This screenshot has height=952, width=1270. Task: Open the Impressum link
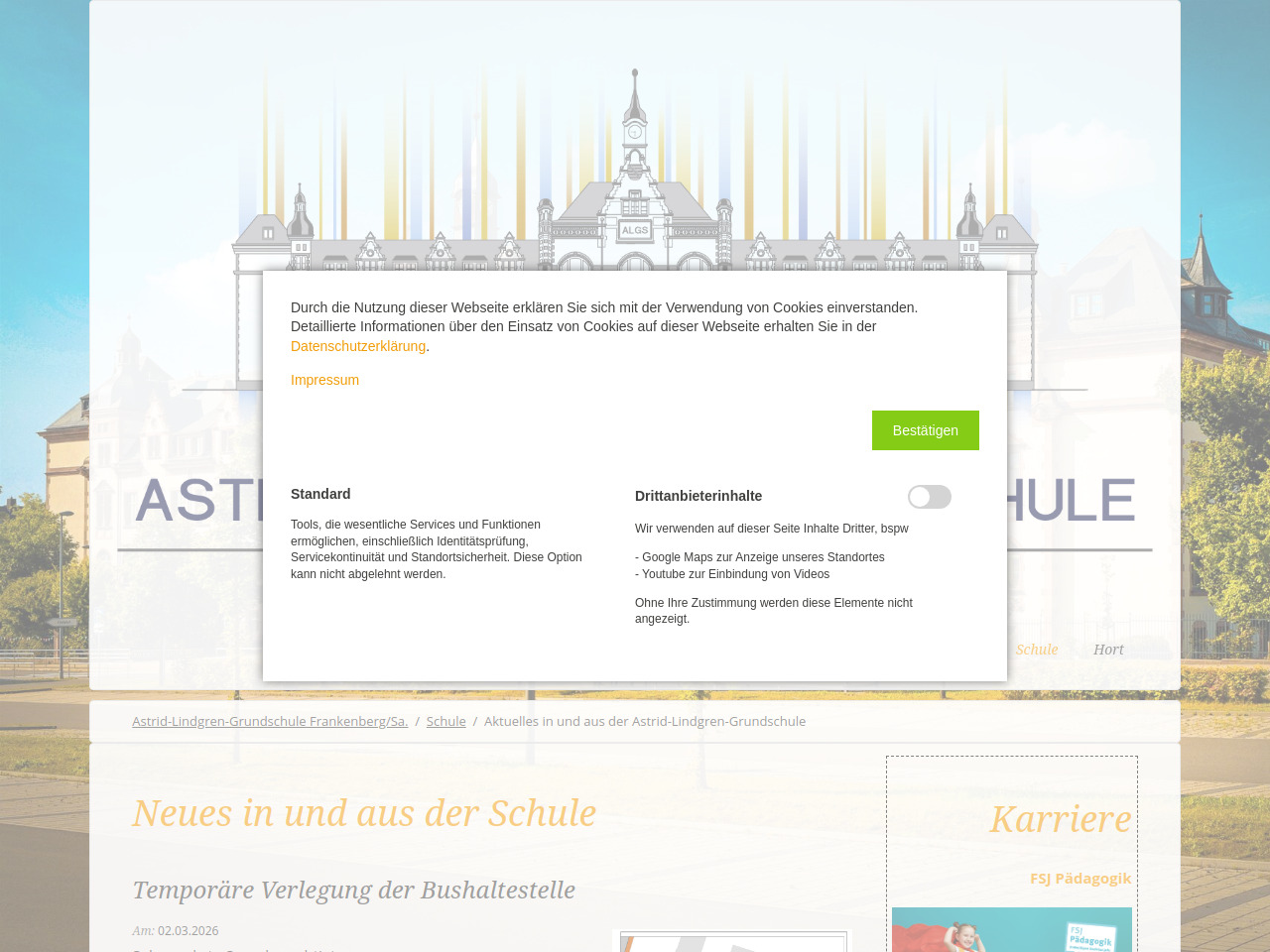(324, 380)
